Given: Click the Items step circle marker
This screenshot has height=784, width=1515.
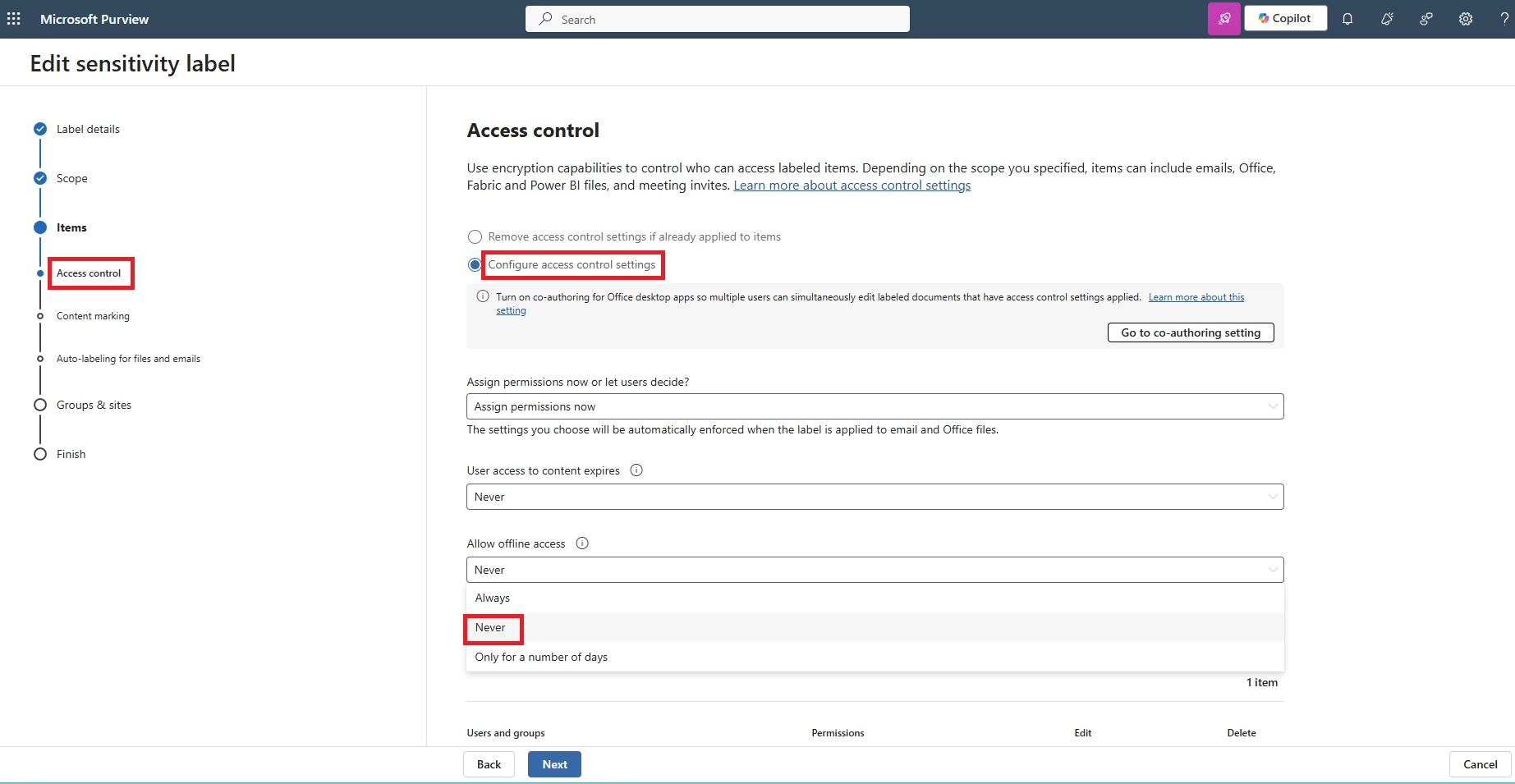Looking at the screenshot, I should coord(40,227).
